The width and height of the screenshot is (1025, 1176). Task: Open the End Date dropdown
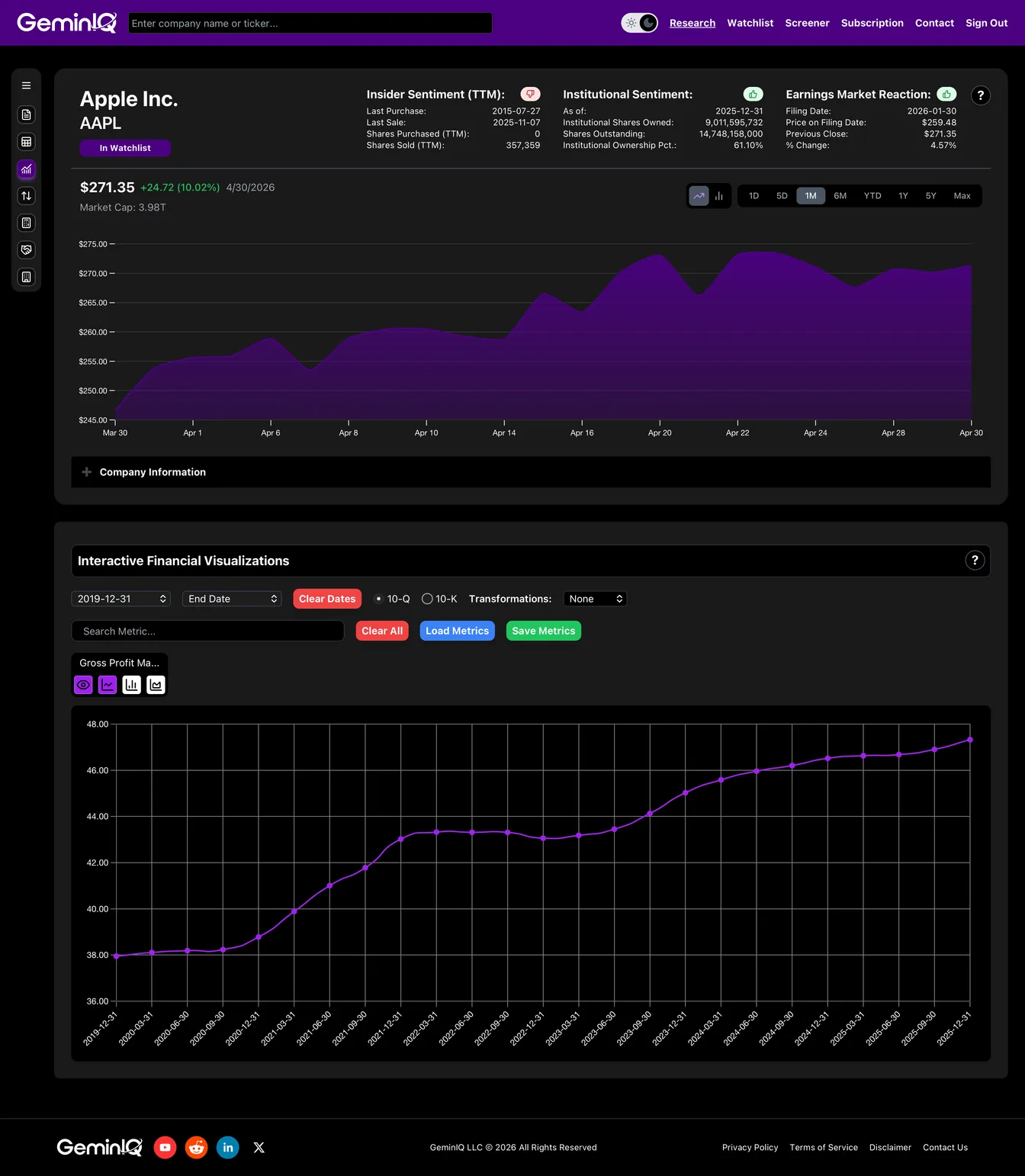point(232,599)
